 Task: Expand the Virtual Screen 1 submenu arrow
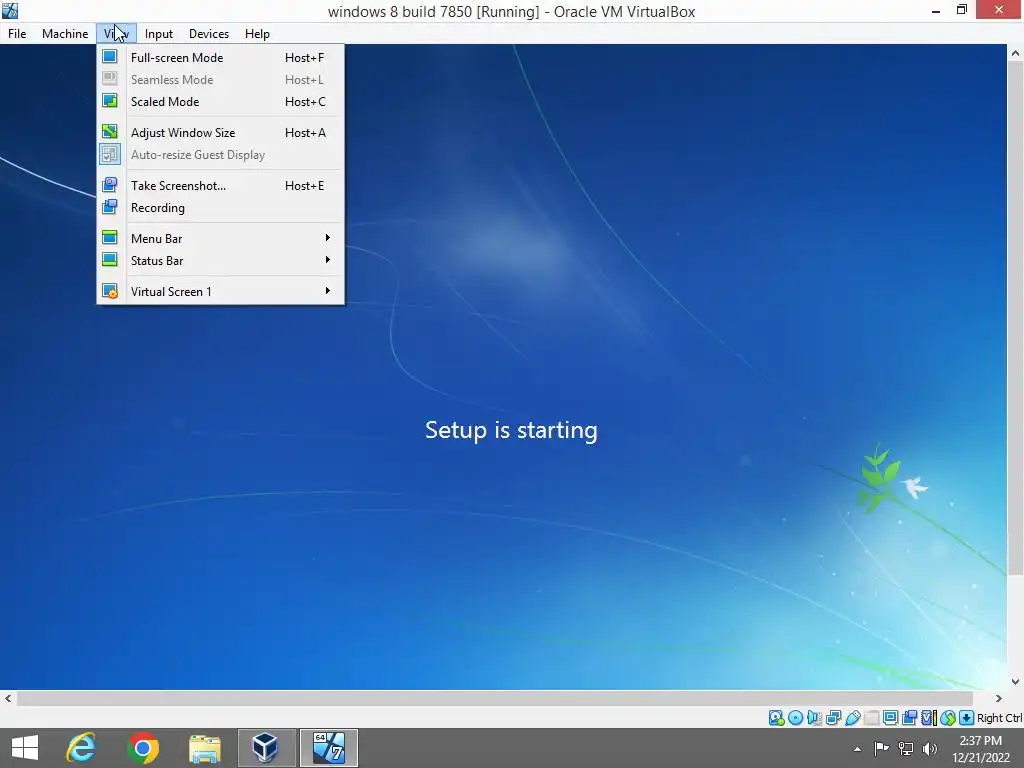click(x=327, y=291)
